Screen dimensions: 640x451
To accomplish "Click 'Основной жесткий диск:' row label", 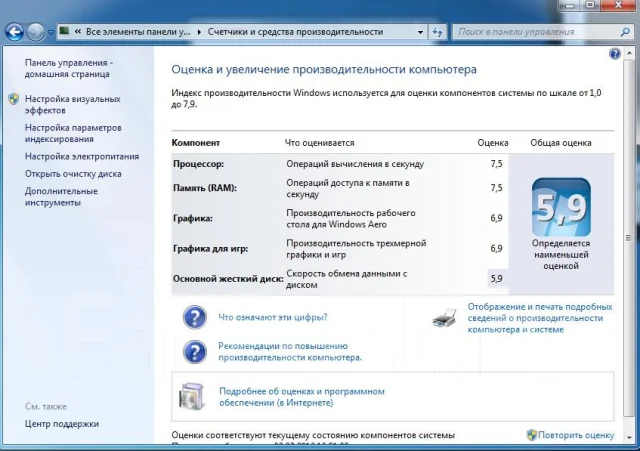I will tap(228, 279).
